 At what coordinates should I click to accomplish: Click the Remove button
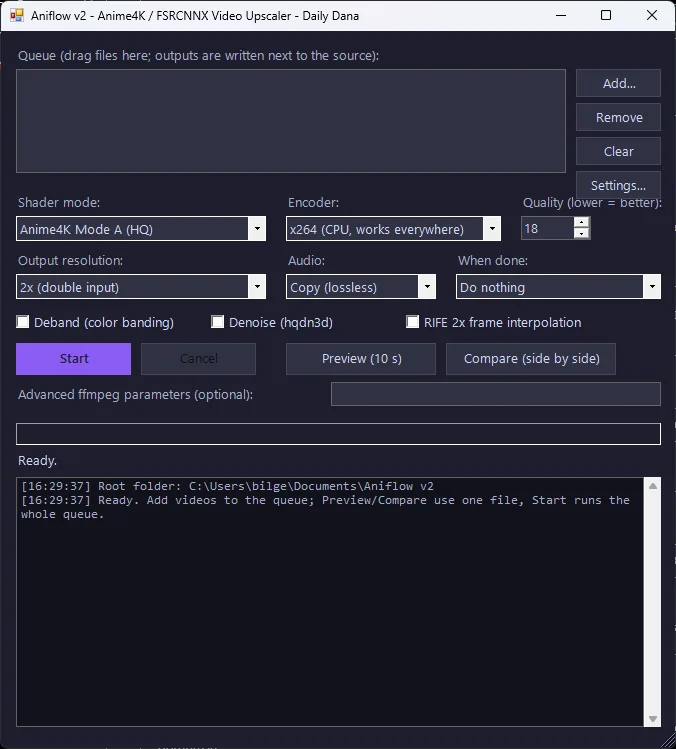[618, 117]
